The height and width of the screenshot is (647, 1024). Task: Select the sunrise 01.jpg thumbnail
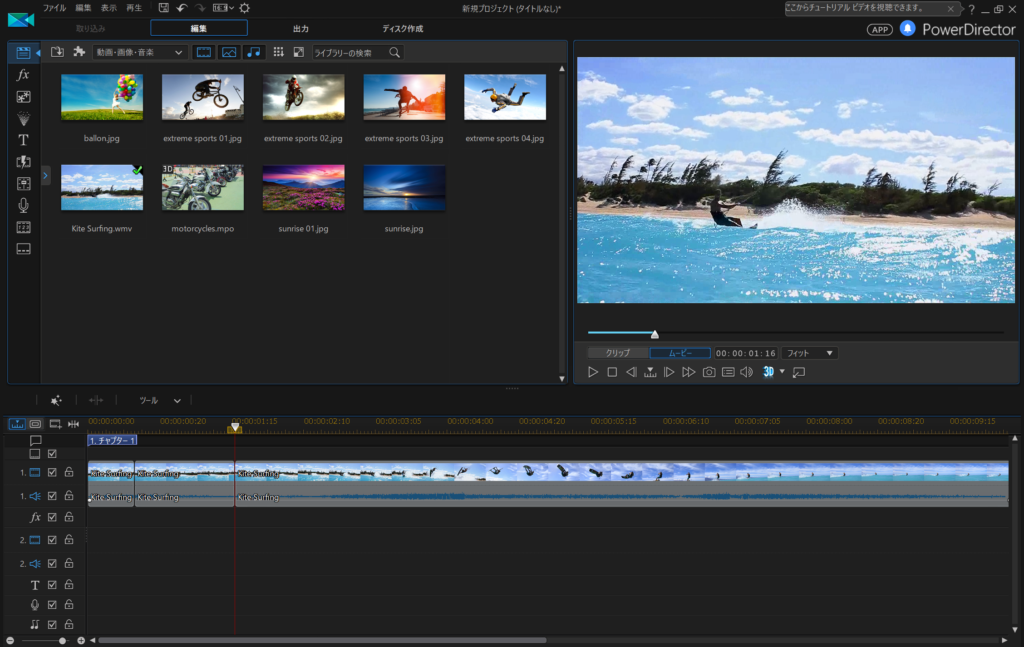303,188
